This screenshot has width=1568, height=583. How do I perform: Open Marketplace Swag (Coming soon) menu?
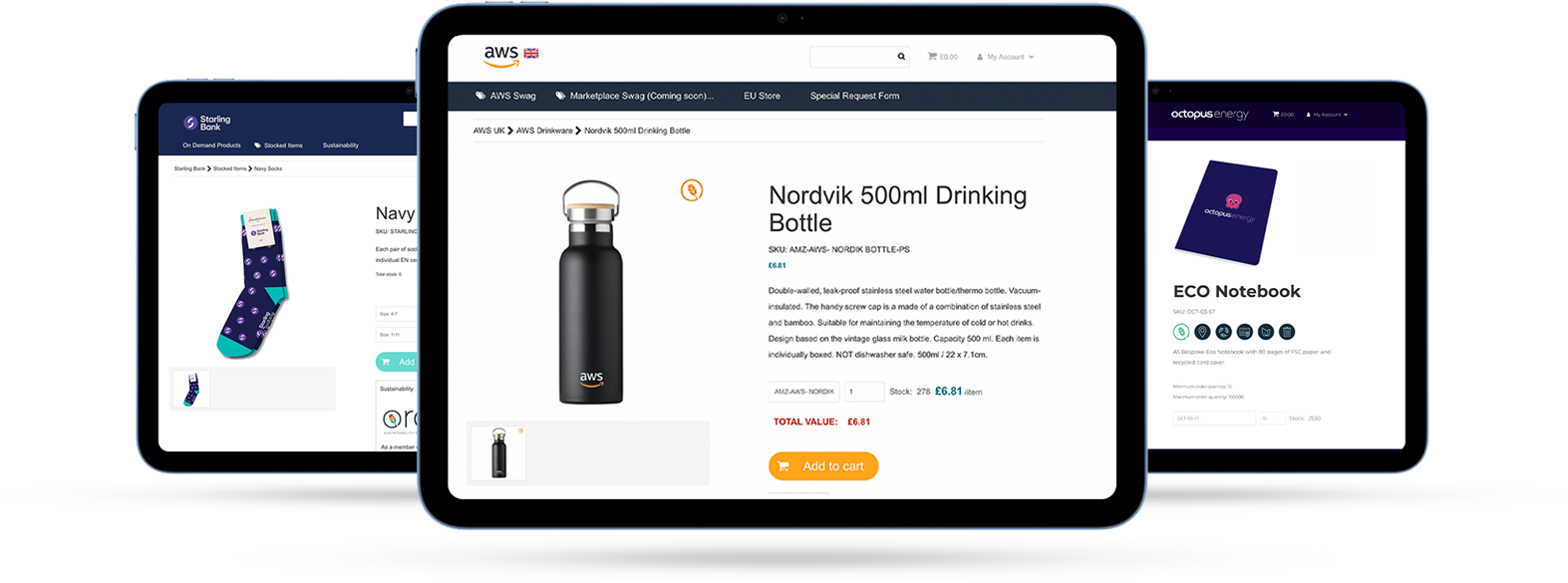click(634, 96)
